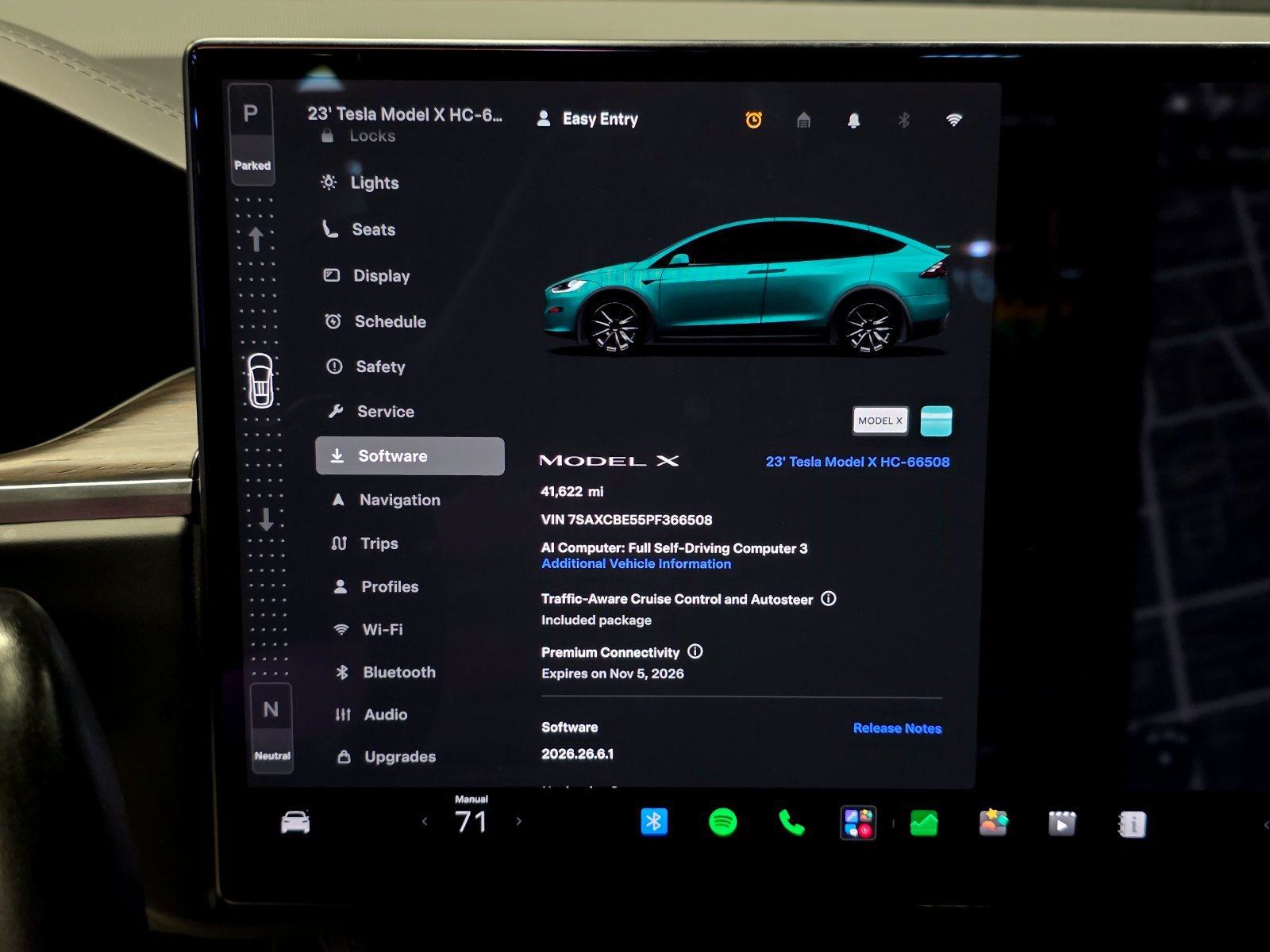Open the green energy chart app

924,824
